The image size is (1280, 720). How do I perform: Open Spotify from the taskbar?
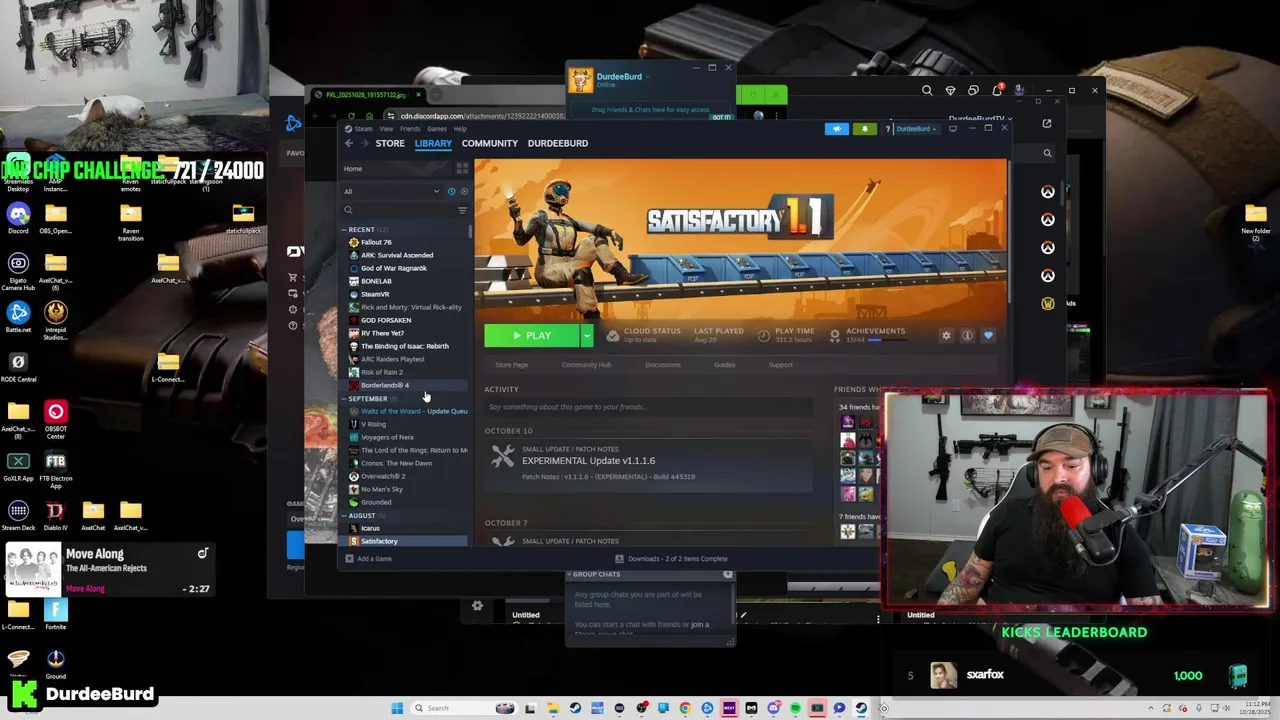(795, 708)
